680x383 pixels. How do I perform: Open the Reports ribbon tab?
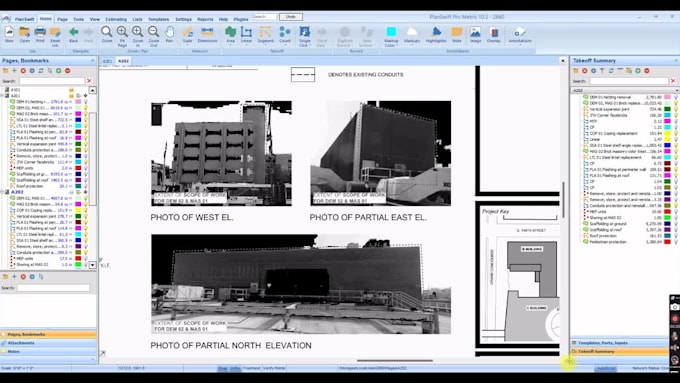point(205,19)
